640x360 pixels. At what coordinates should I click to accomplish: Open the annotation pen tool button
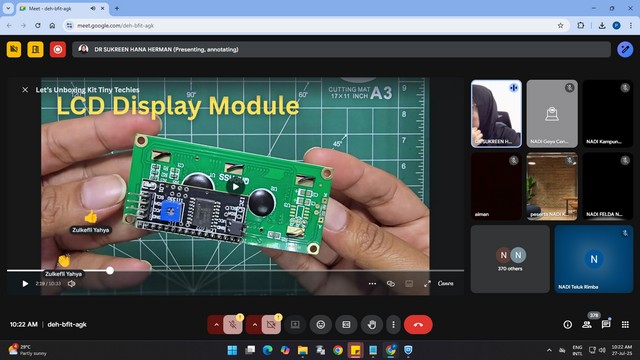pyautogui.click(x=625, y=49)
